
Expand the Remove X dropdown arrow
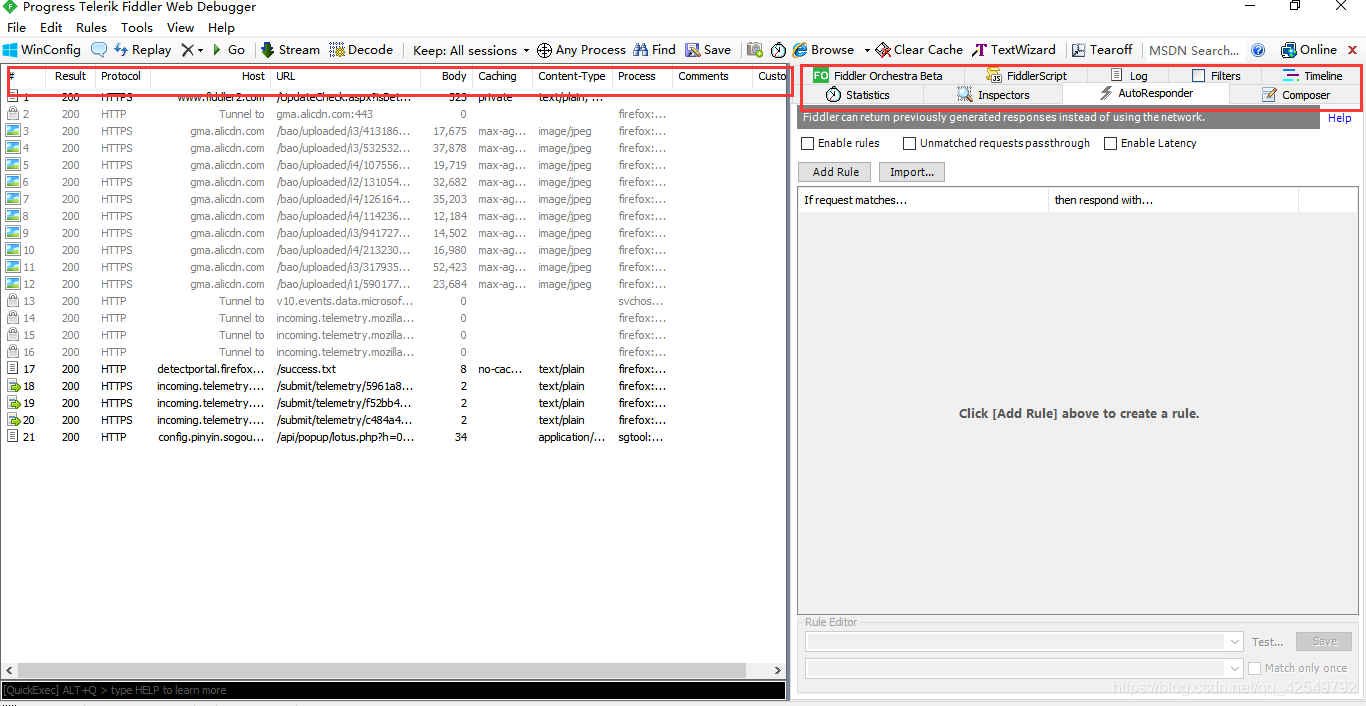click(200, 50)
